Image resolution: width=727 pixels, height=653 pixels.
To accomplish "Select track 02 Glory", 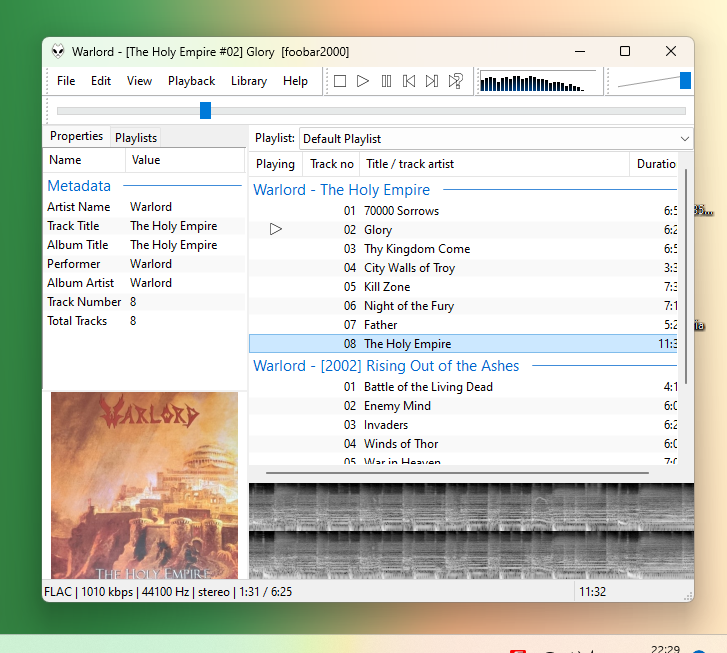I will [x=463, y=230].
